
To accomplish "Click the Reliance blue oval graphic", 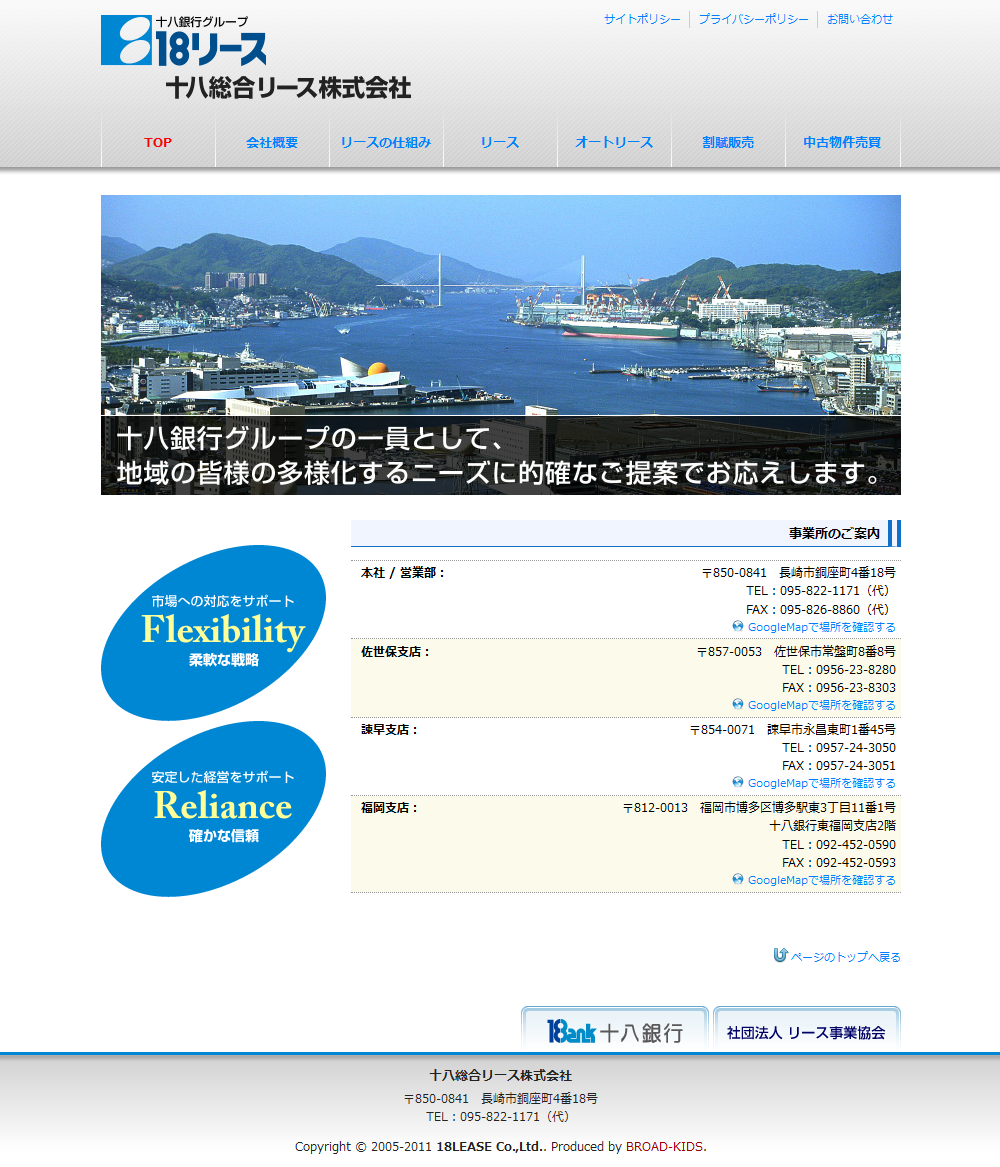I will click(x=214, y=809).
